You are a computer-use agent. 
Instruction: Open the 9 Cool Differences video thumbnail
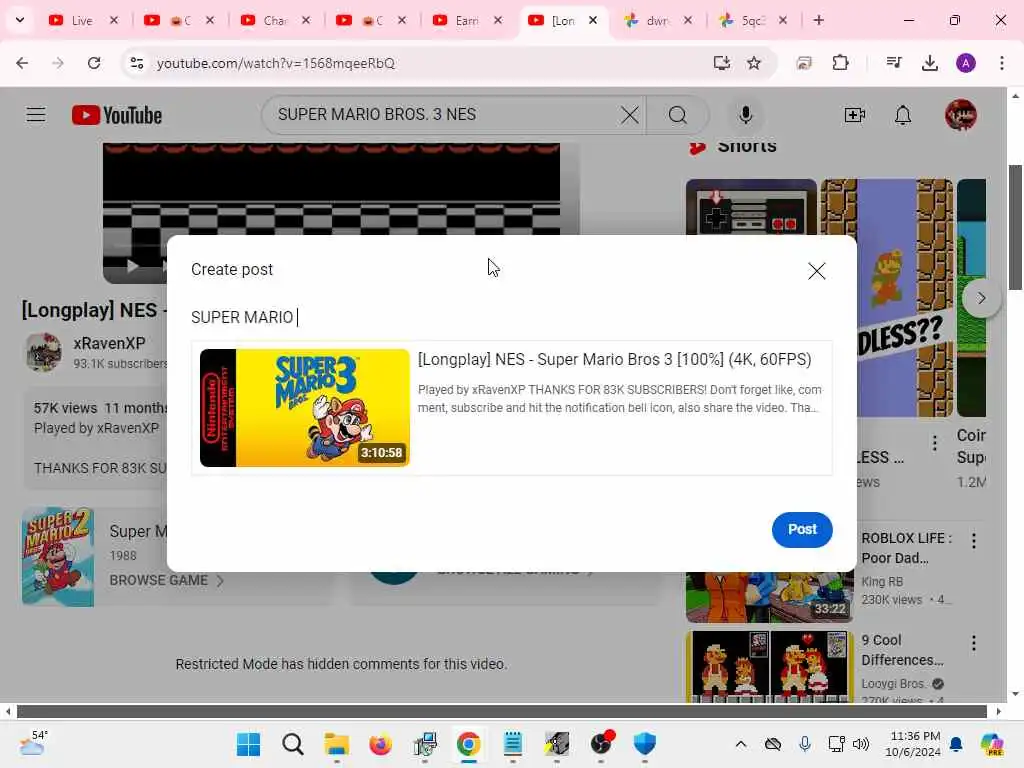[769, 667]
